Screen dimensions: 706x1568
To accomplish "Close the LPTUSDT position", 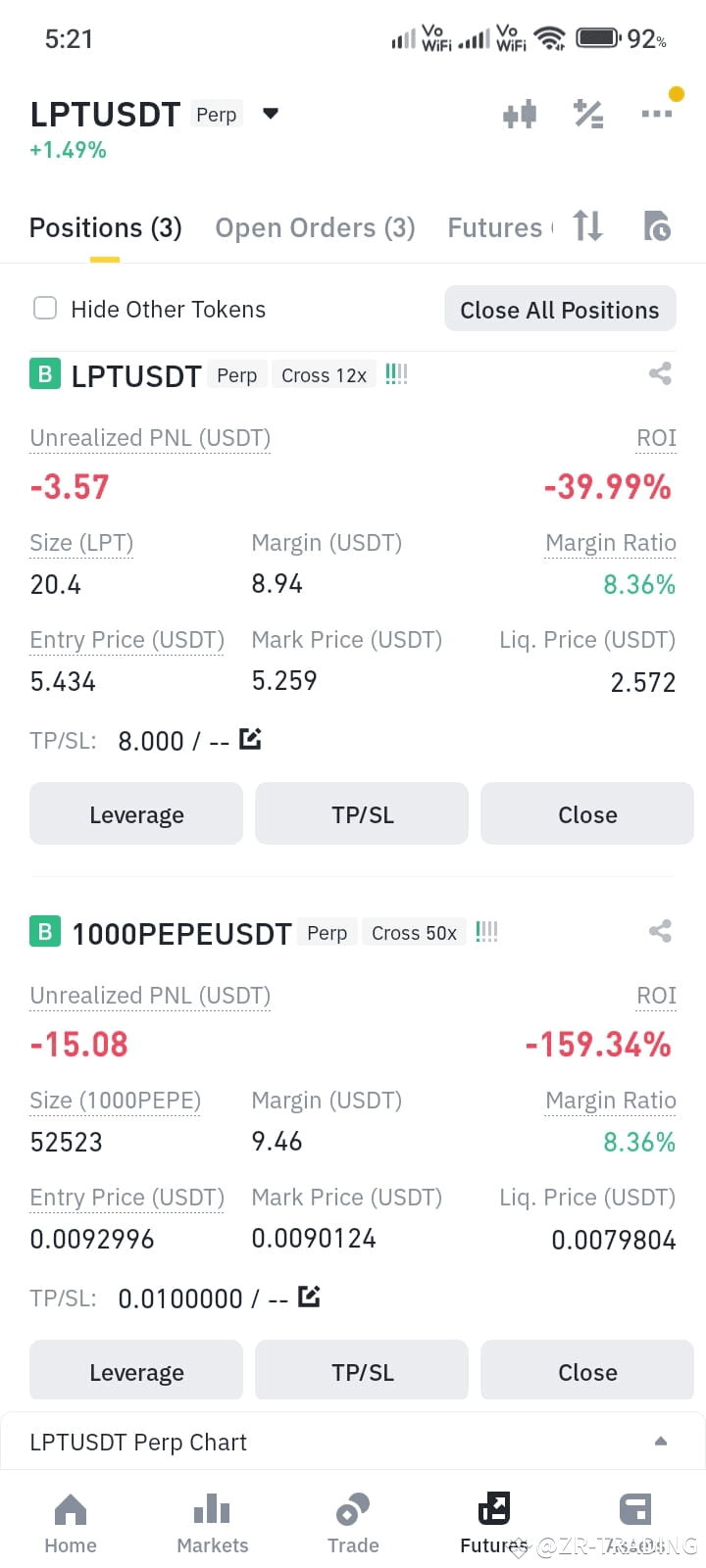I will tap(587, 814).
